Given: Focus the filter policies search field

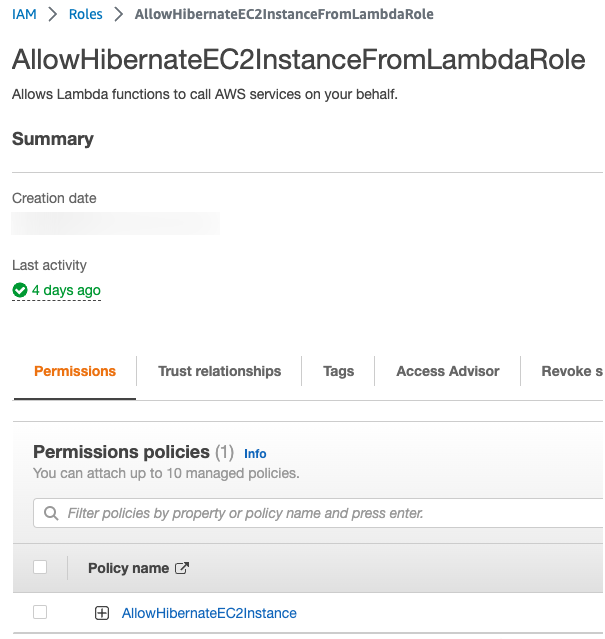Looking at the screenshot, I should (300, 514).
